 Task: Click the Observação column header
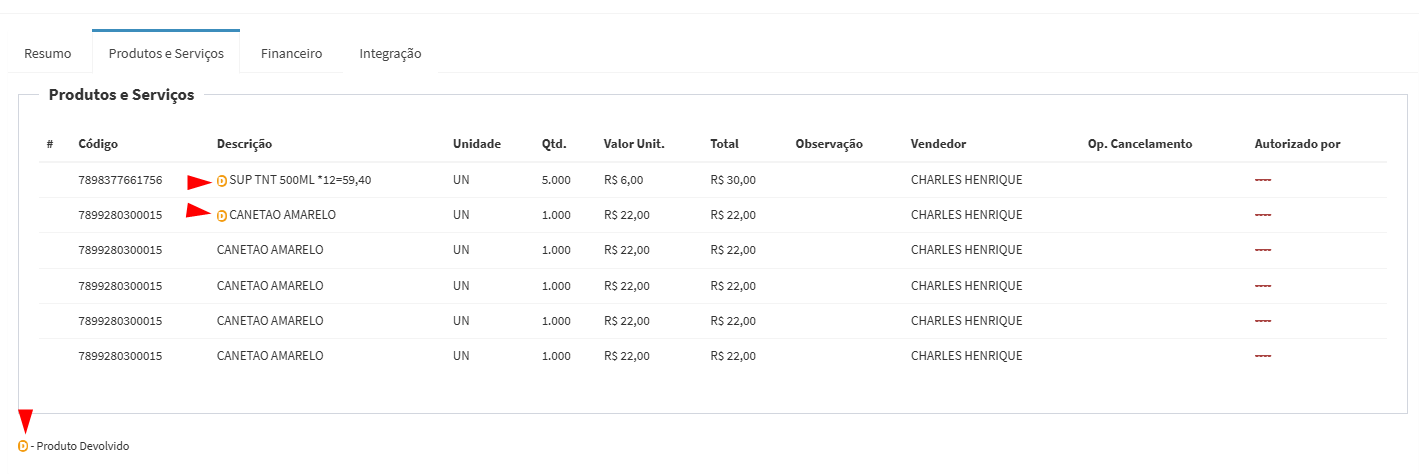point(829,144)
